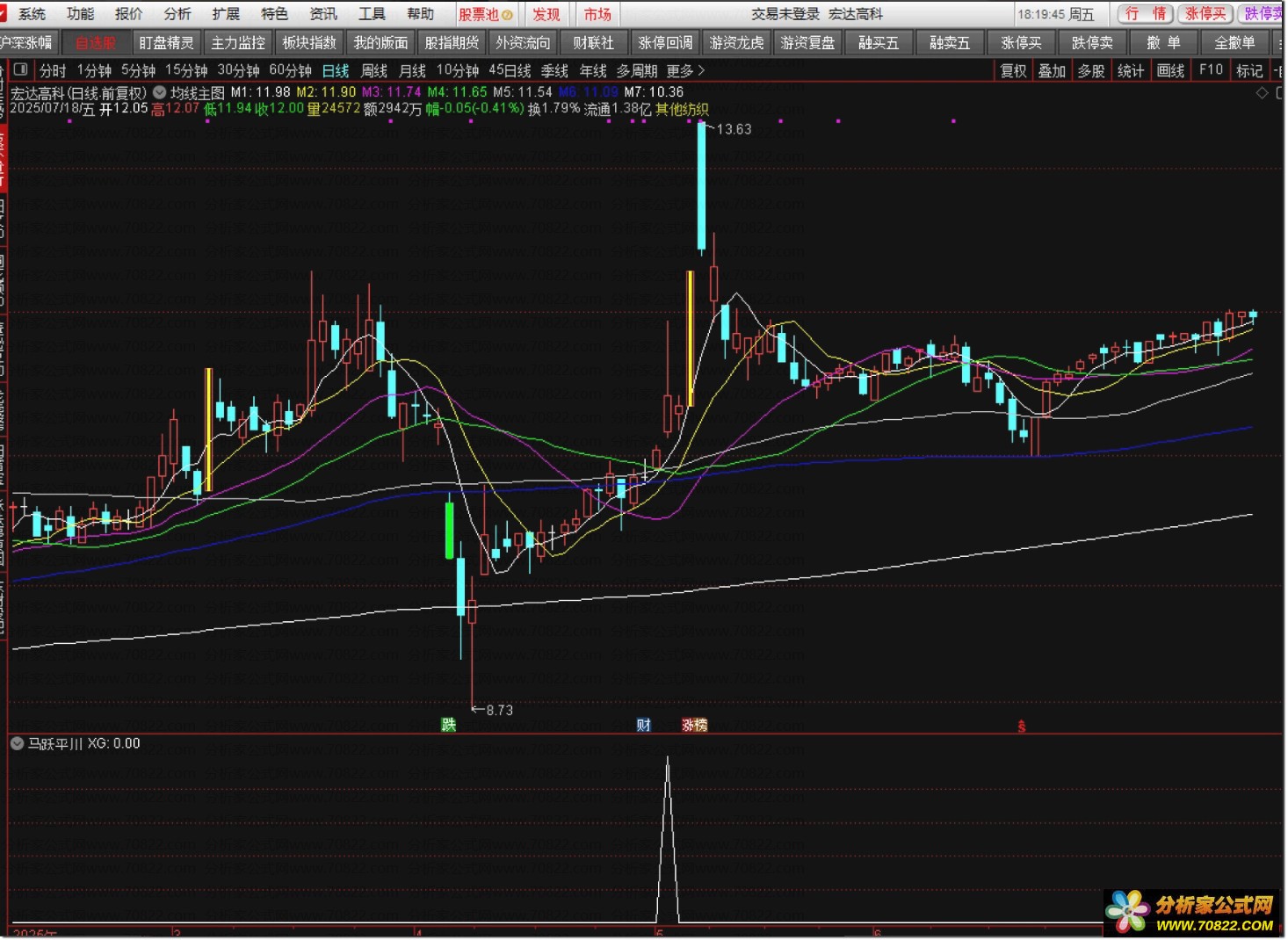Click the green 跌 marker below the chart
The image size is (1288, 940).
(x=448, y=725)
